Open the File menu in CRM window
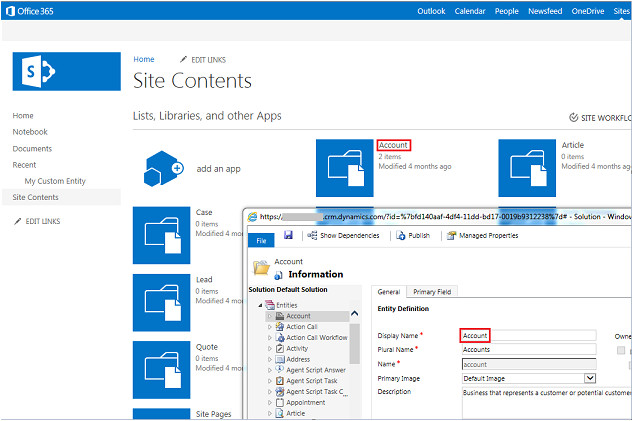The width and height of the screenshot is (633, 421). point(260,240)
